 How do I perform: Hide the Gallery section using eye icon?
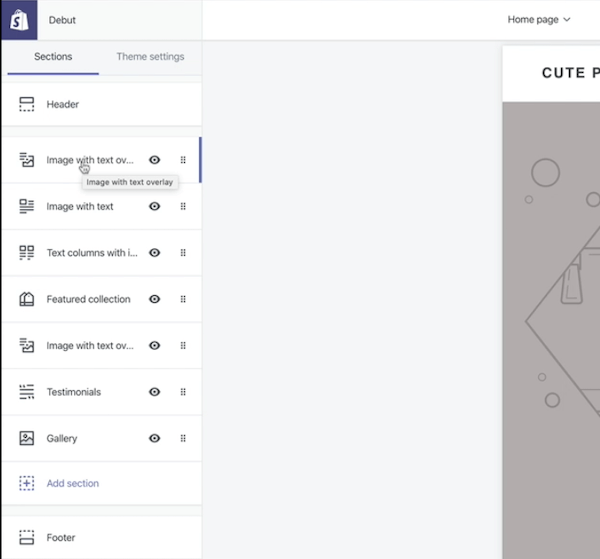click(x=155, y=438)
